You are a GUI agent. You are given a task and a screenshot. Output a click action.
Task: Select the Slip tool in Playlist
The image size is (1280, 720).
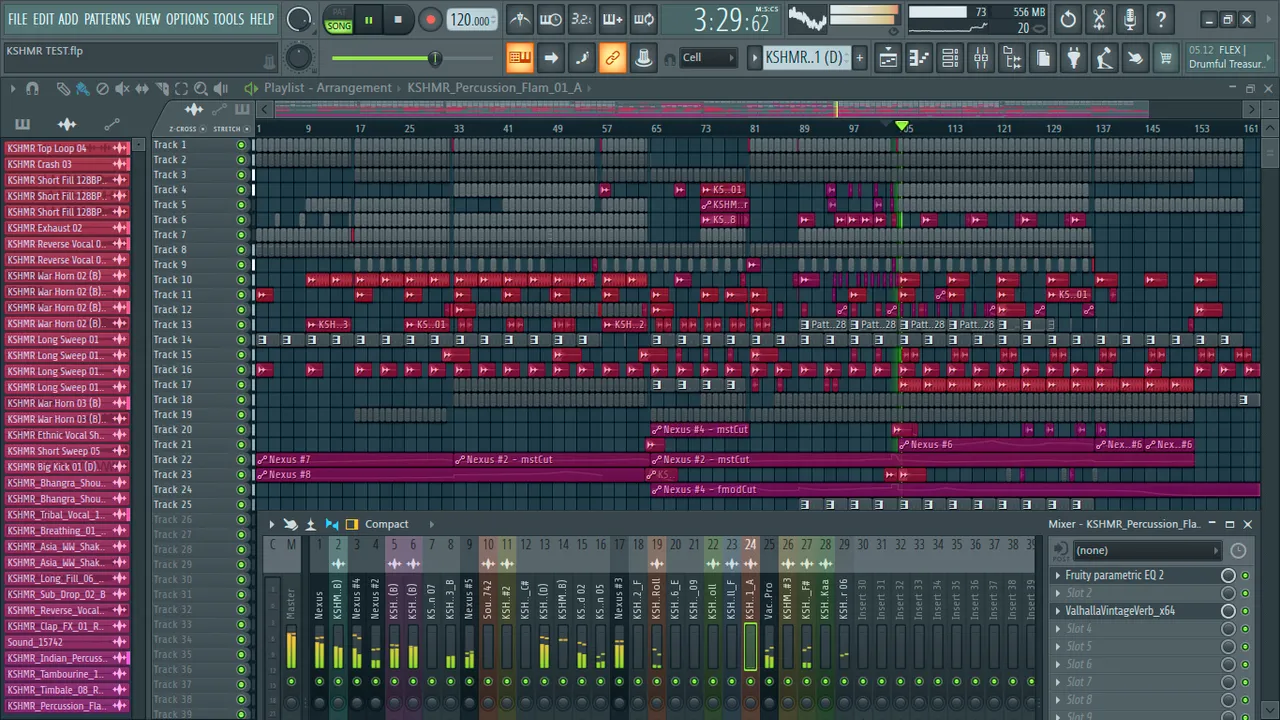(x=142, y=89)
